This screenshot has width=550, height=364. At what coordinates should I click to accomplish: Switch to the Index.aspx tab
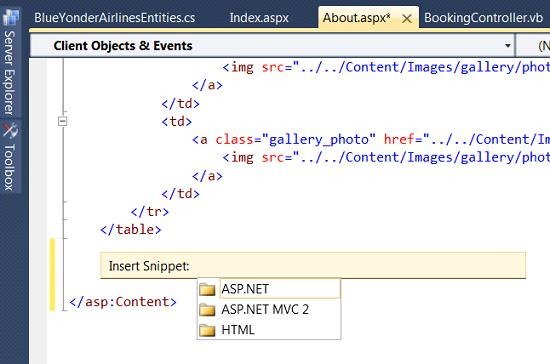259,18
